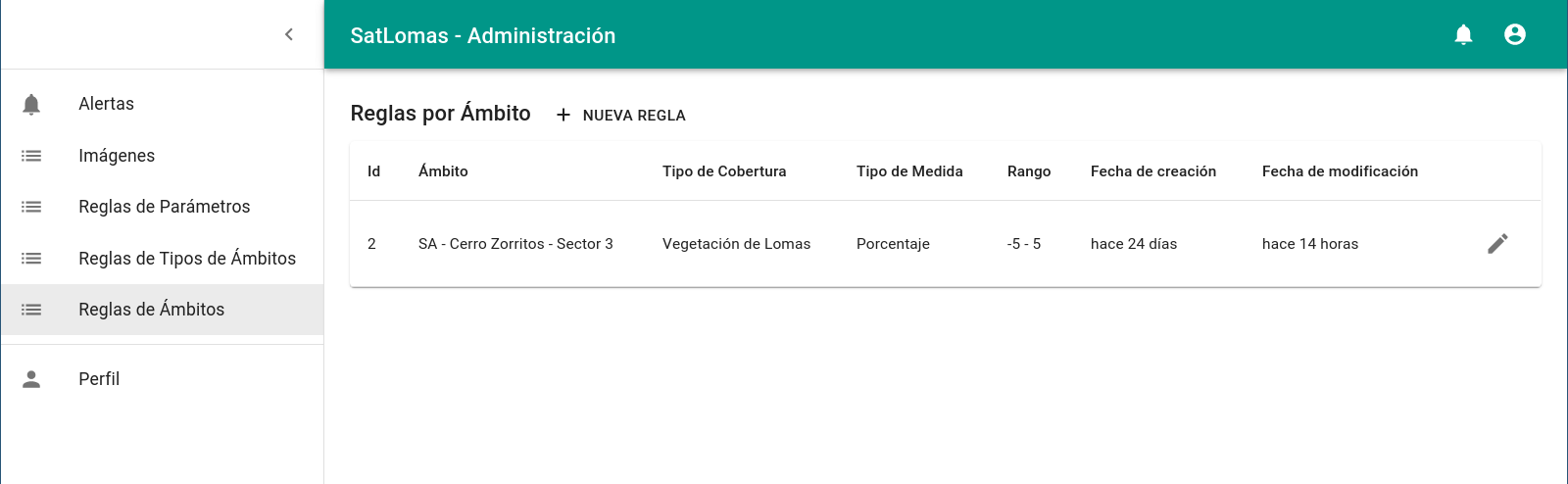
Task: Click the pencil edit icon for rule 2
Action: pyautogui.click(x=1497, y=244)
